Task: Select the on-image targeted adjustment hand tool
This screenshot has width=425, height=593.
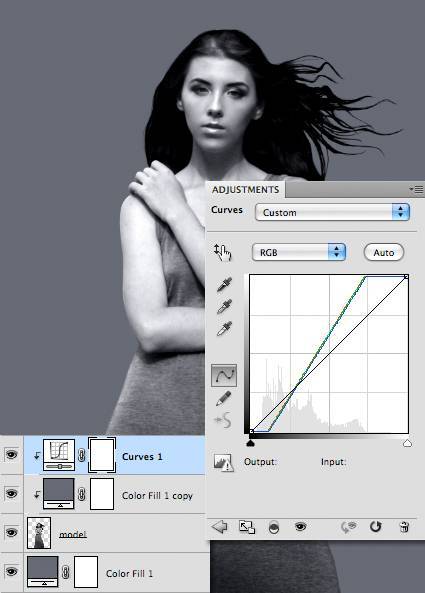Action: click(223, 252)
